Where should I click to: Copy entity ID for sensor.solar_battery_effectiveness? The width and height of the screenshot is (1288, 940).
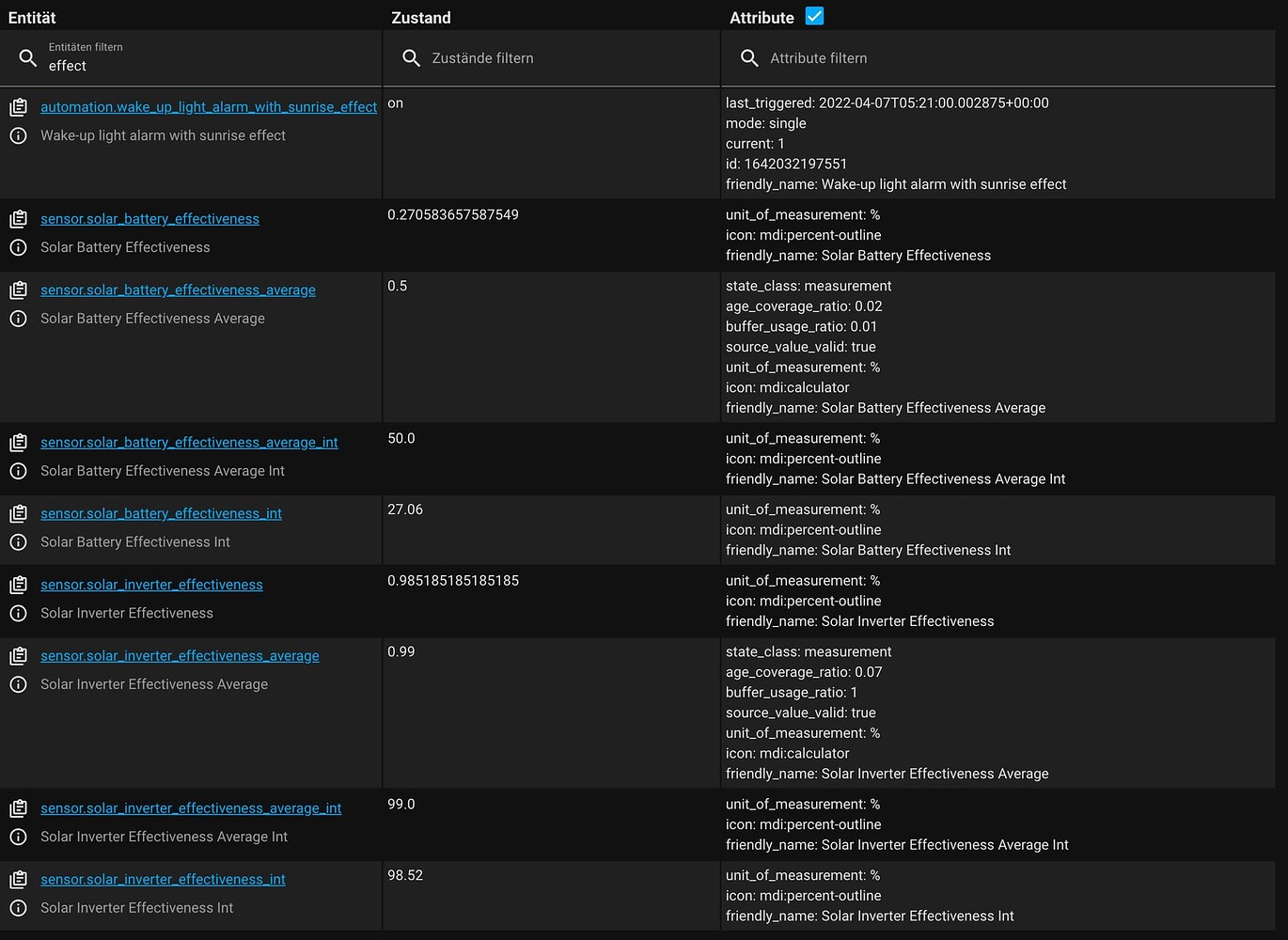(18, 219)
